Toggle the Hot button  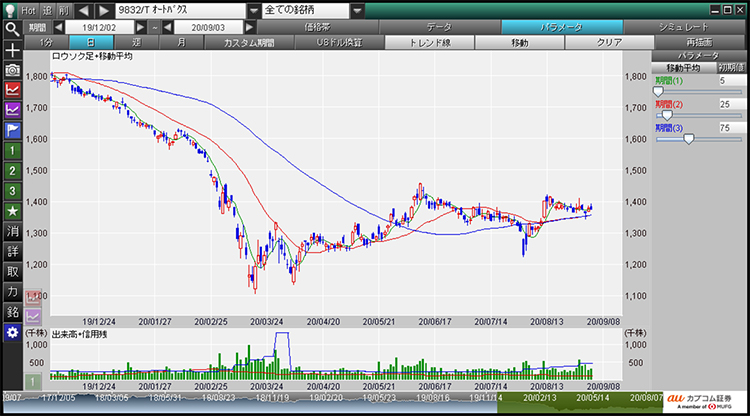point(28,11)
